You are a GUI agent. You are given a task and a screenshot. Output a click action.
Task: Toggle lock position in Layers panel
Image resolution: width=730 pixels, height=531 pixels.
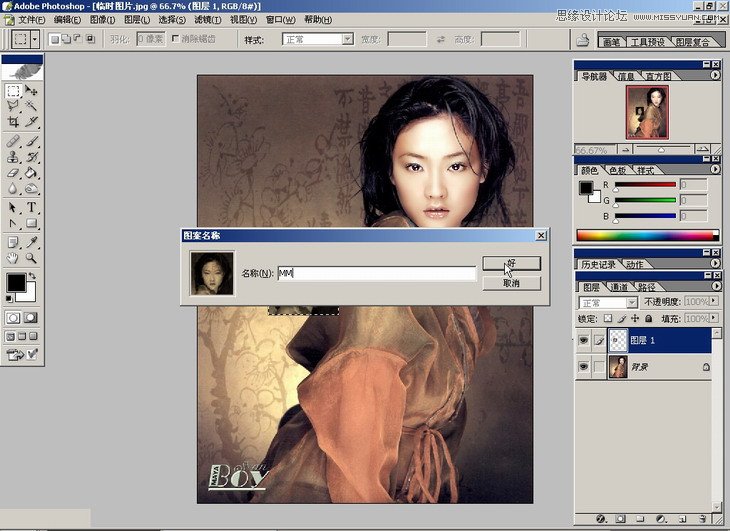pyautogui.click(x=635, y=319)
